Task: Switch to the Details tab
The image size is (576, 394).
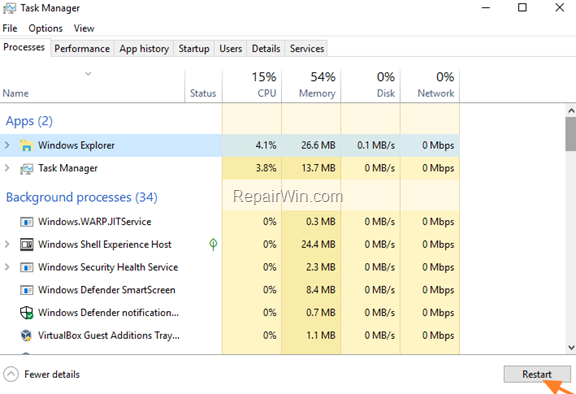Action: (x=266, y=49)
